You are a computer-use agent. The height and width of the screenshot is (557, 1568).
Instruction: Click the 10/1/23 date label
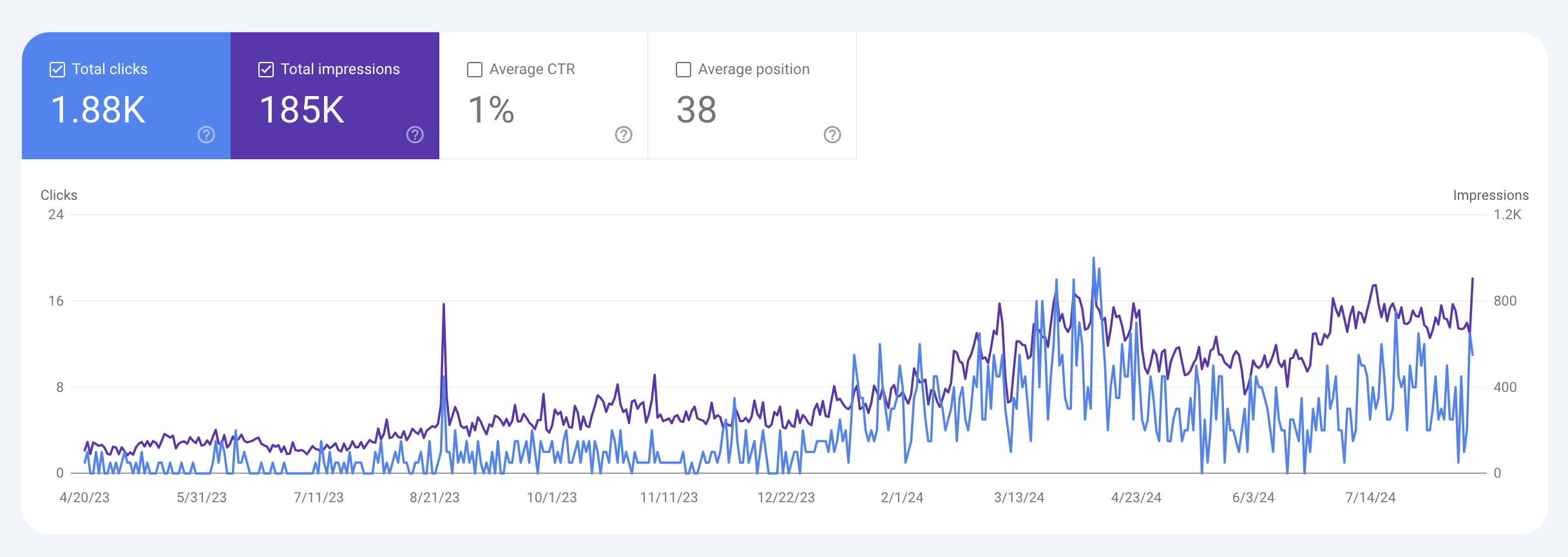click(x=552, y=498)
